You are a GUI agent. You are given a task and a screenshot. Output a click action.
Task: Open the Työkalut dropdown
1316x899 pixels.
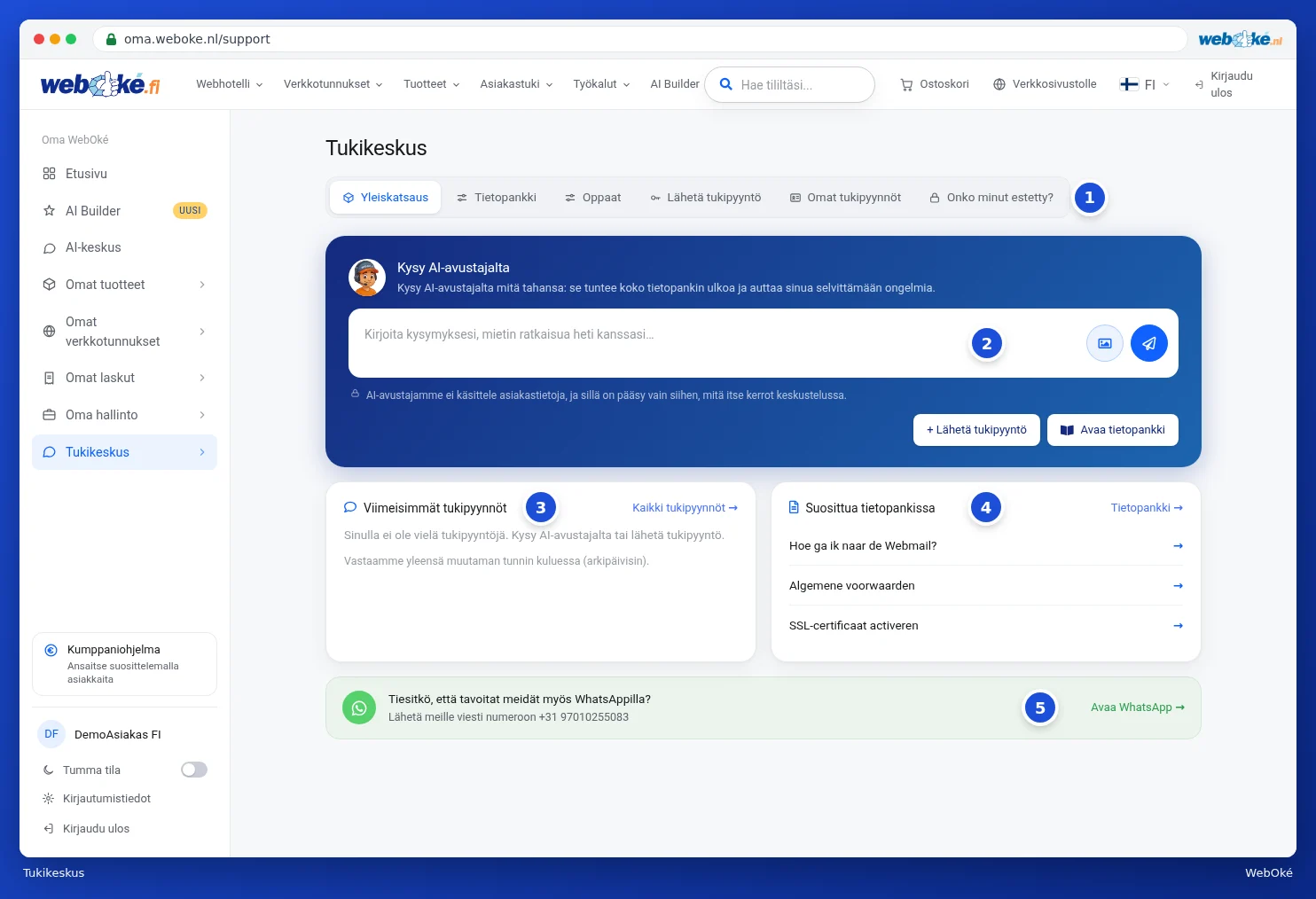[602, 84]
